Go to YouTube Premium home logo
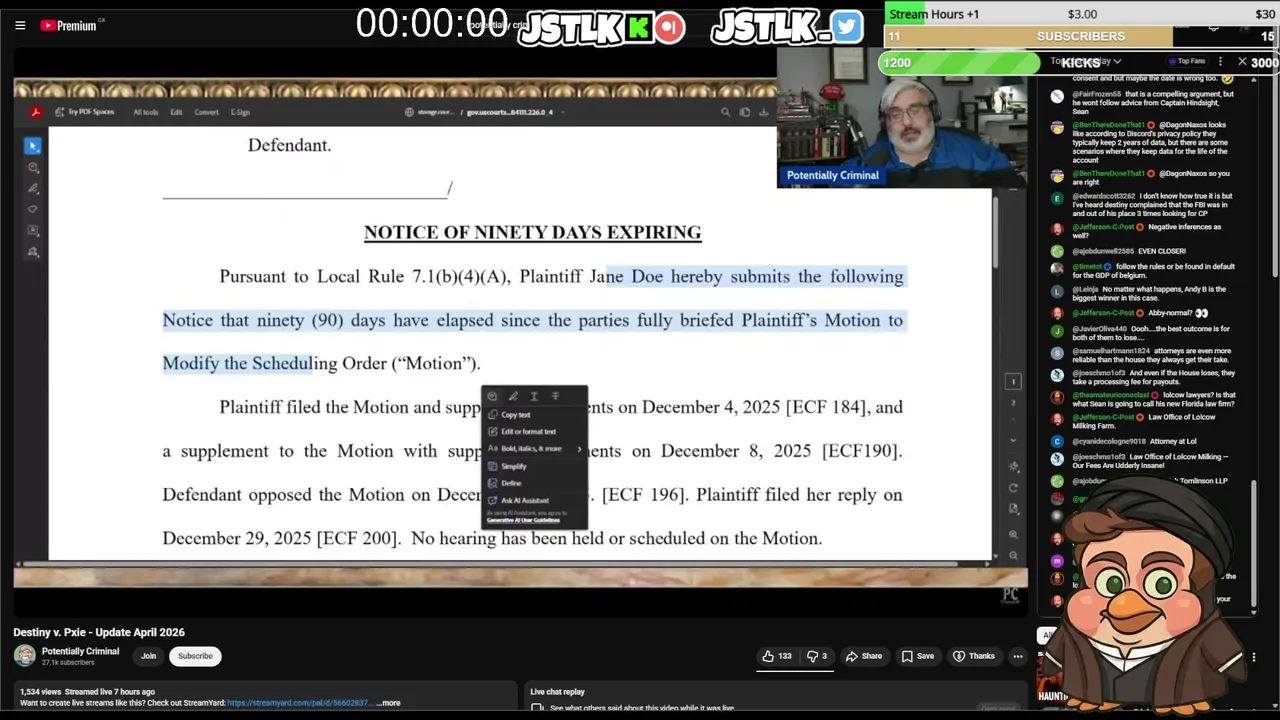This screenshot has height=720, width=1280. click(69, 25)
